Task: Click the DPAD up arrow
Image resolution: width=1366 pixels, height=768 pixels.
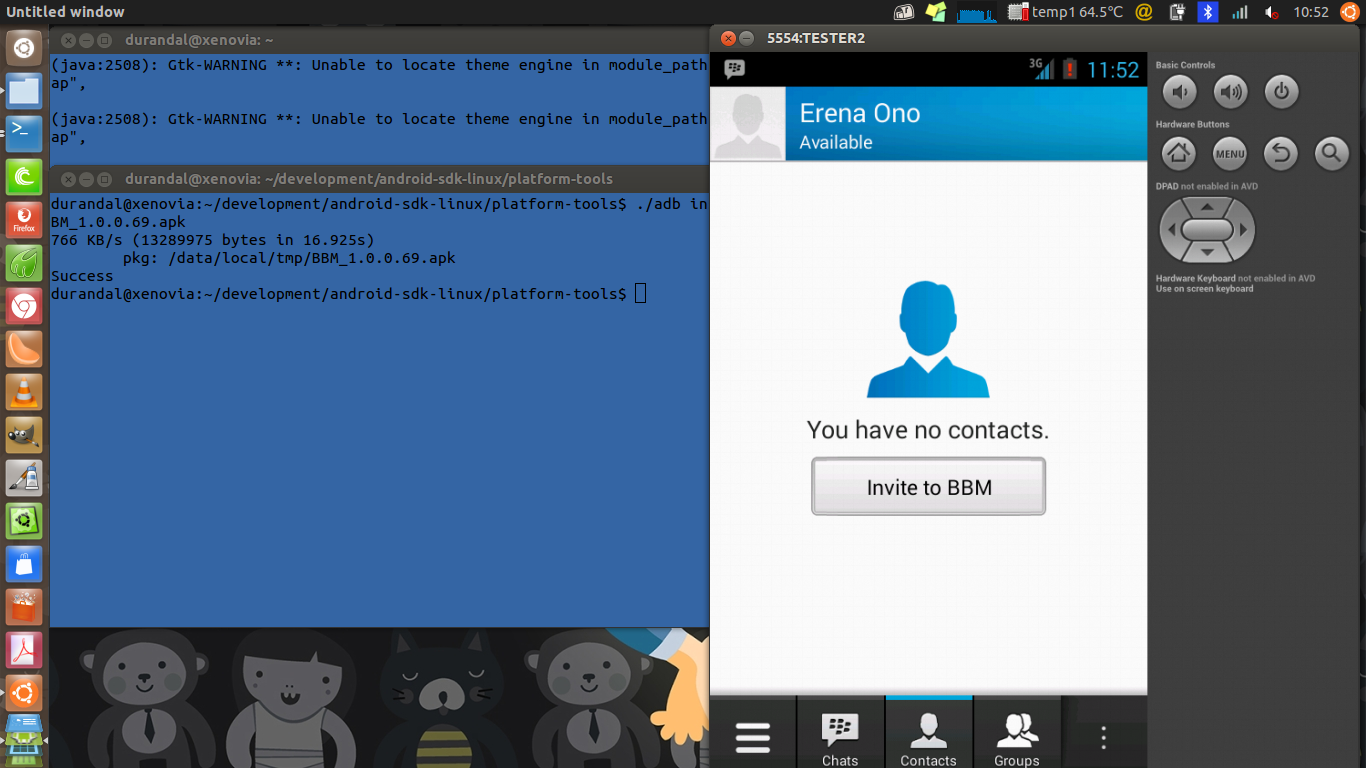Action: pos(1207,207)
